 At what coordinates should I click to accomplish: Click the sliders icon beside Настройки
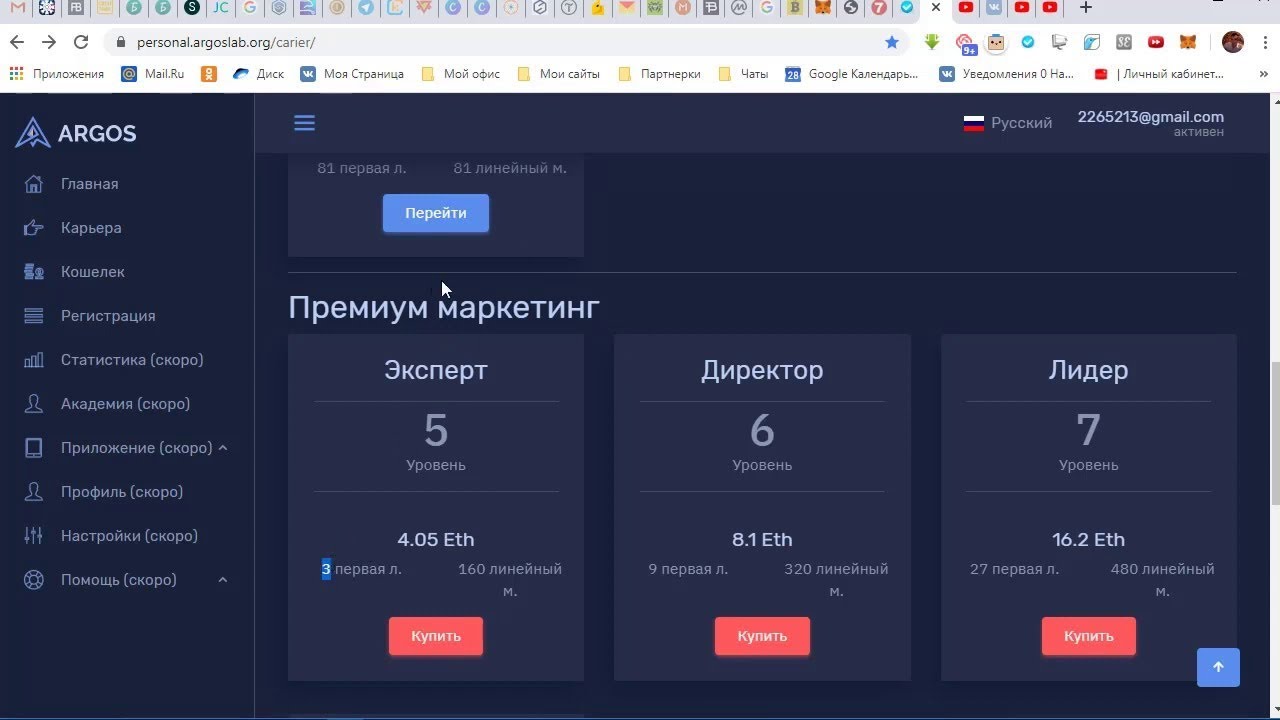tap(33, 536)
